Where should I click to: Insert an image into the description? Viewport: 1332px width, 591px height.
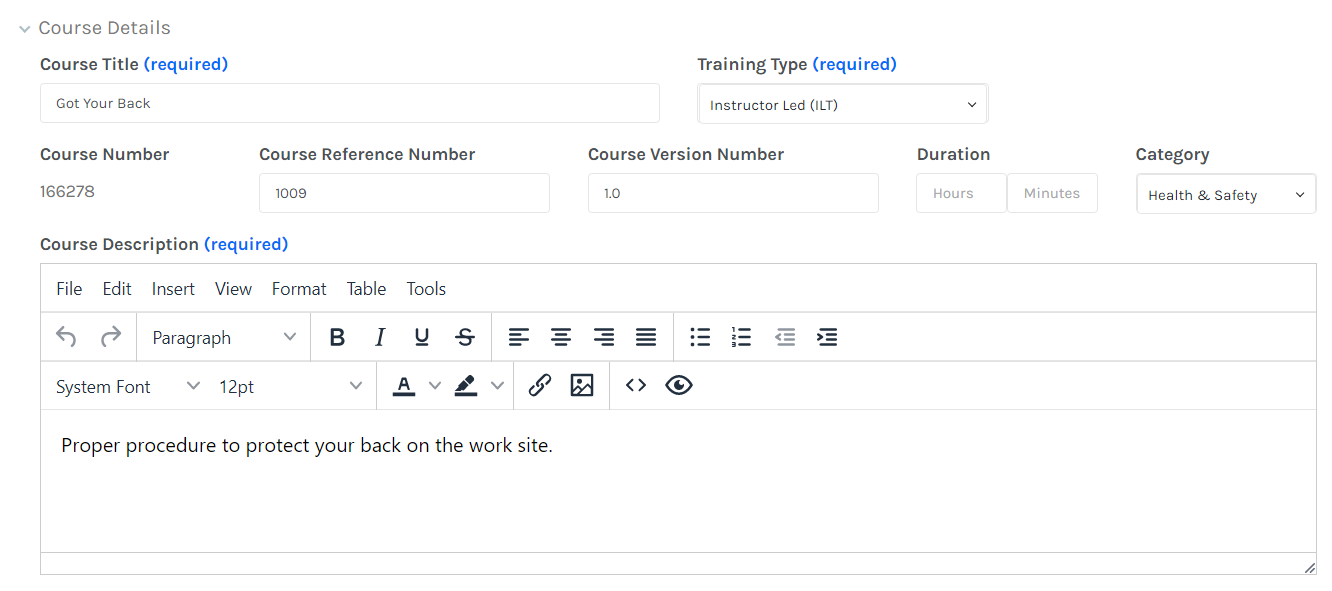[582, 386]
